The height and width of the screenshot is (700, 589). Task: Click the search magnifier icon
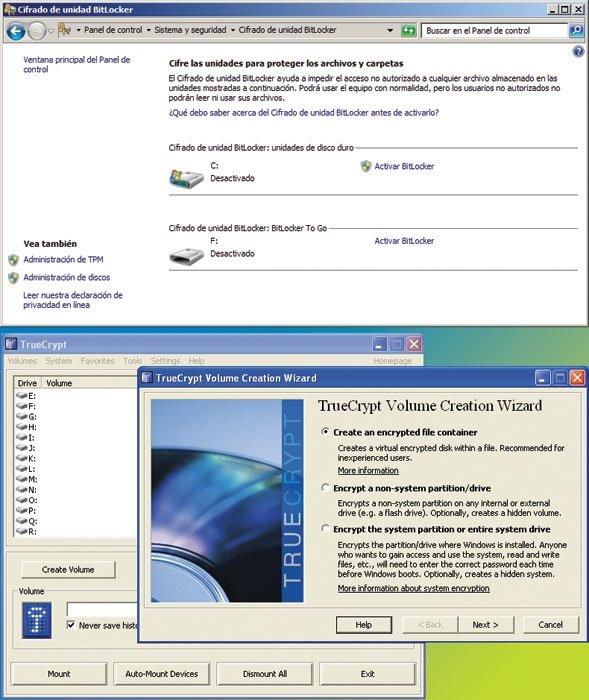pyautogui.click(x=576, y=30)
